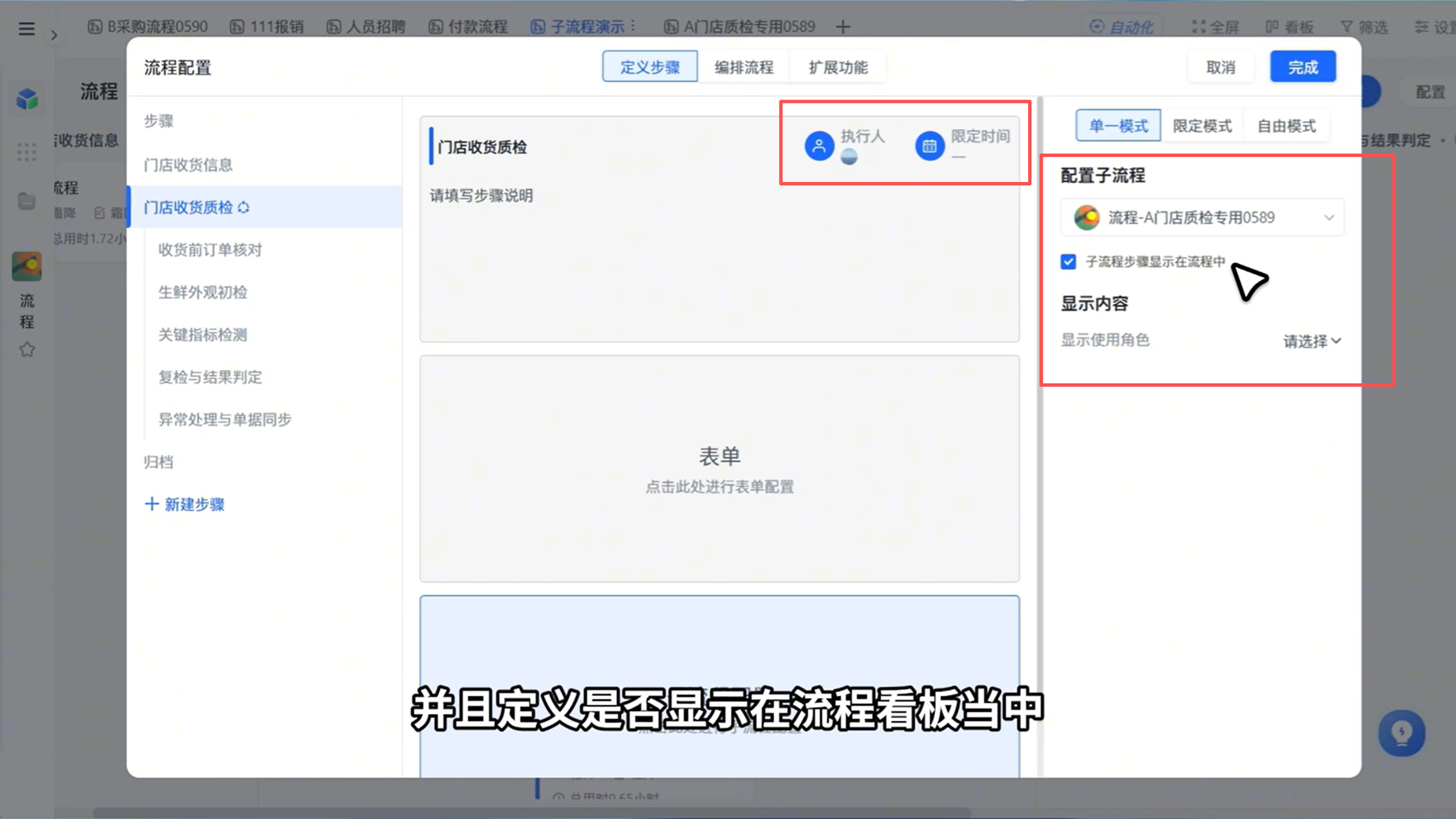
Task: Click the 配置 button in background window
Action: [1430, 92]
